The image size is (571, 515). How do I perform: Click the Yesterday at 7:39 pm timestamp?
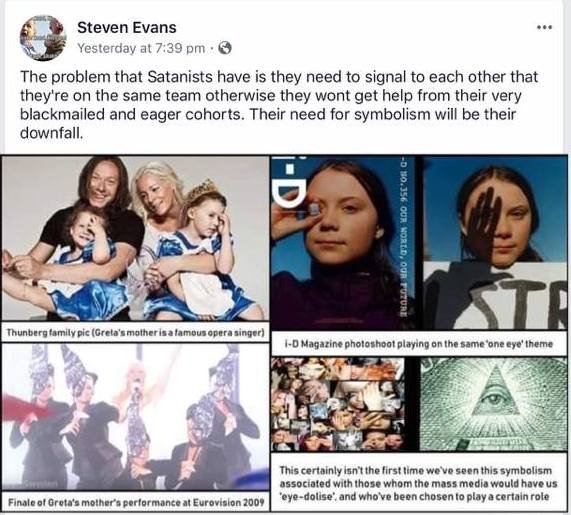pos(141,48)
